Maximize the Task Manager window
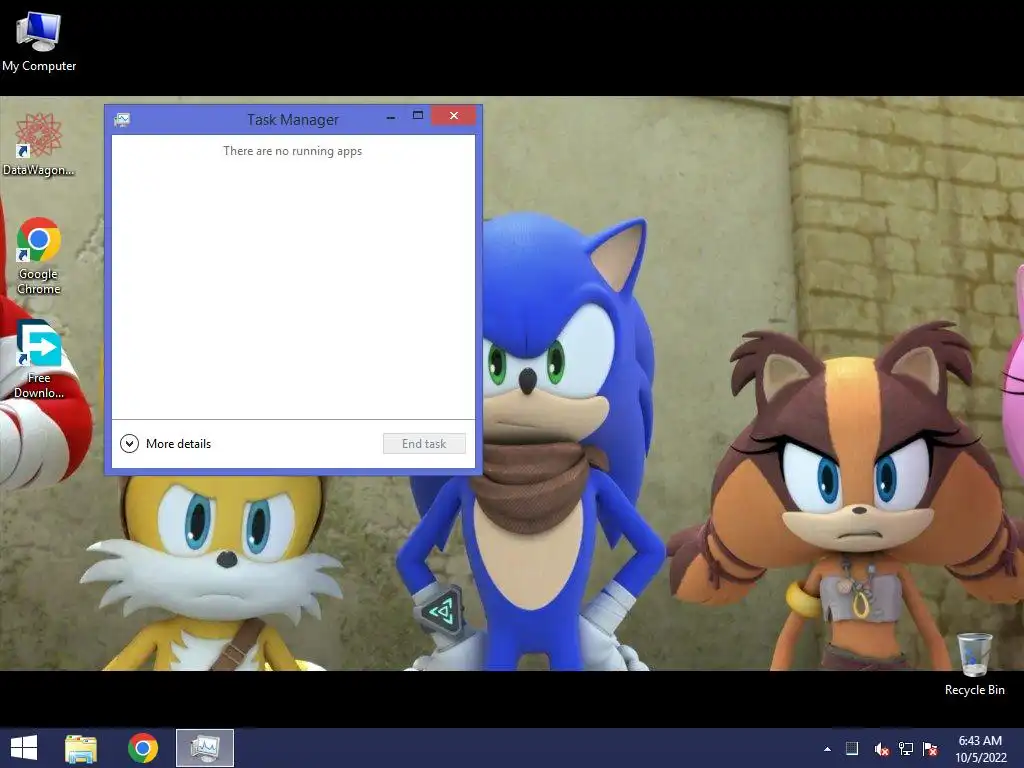The height and width of the screenshot is (768, 1024). pyautogui.click(x=418, y=116)
